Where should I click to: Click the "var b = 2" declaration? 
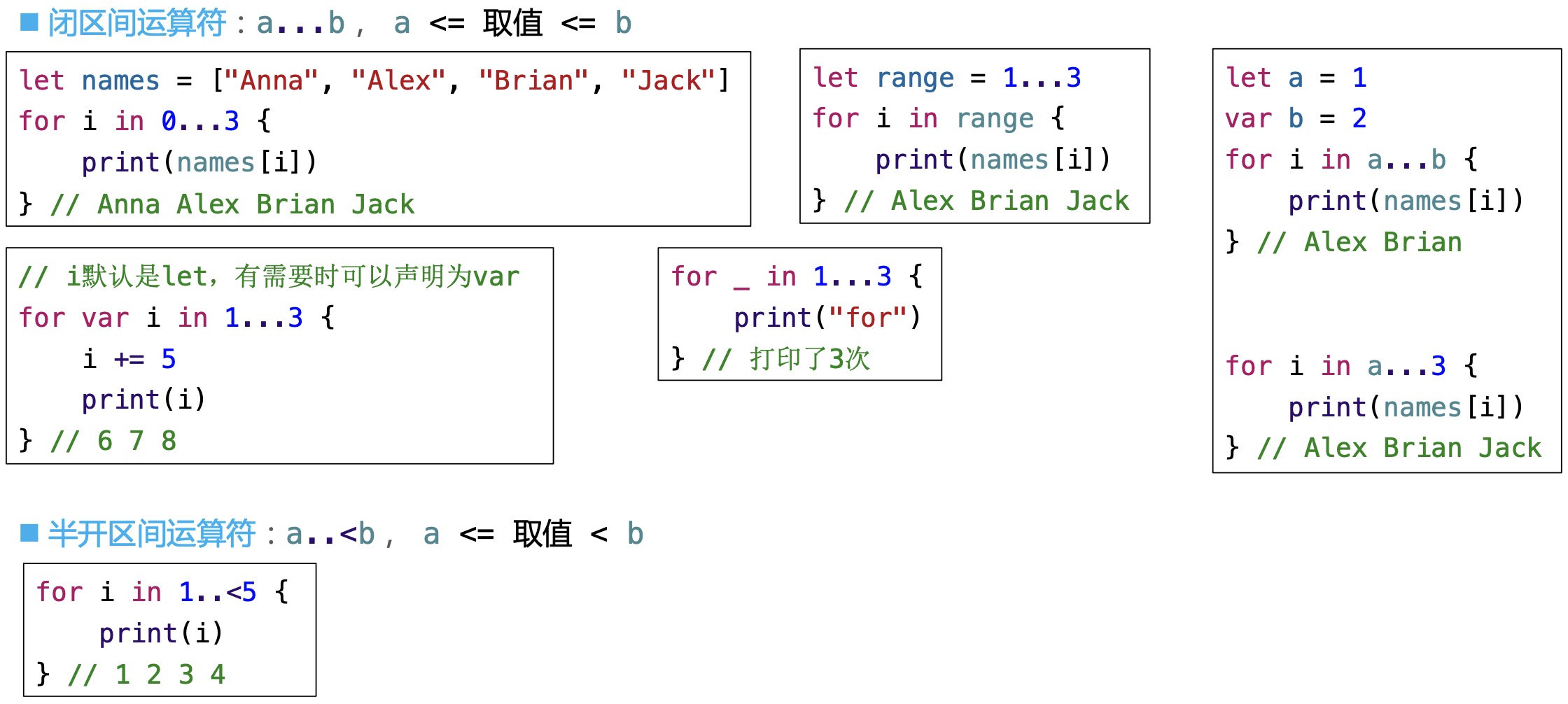(1296, 118)
